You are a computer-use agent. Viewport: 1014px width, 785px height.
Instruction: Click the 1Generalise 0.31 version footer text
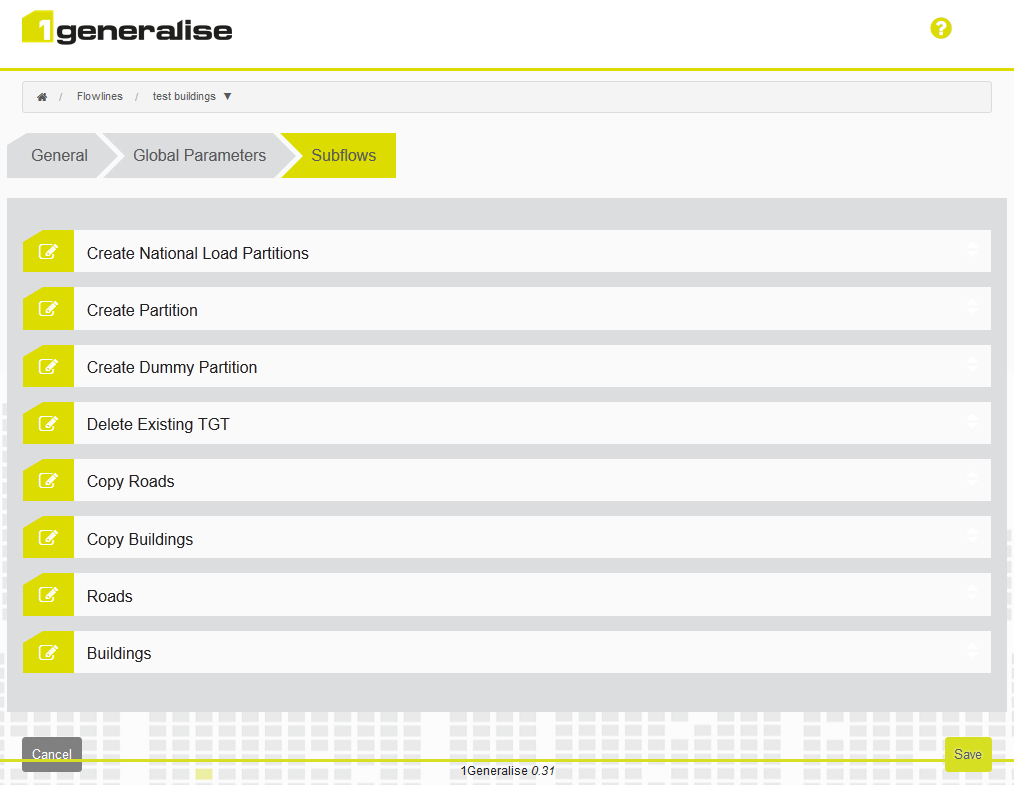click(508, 771)
